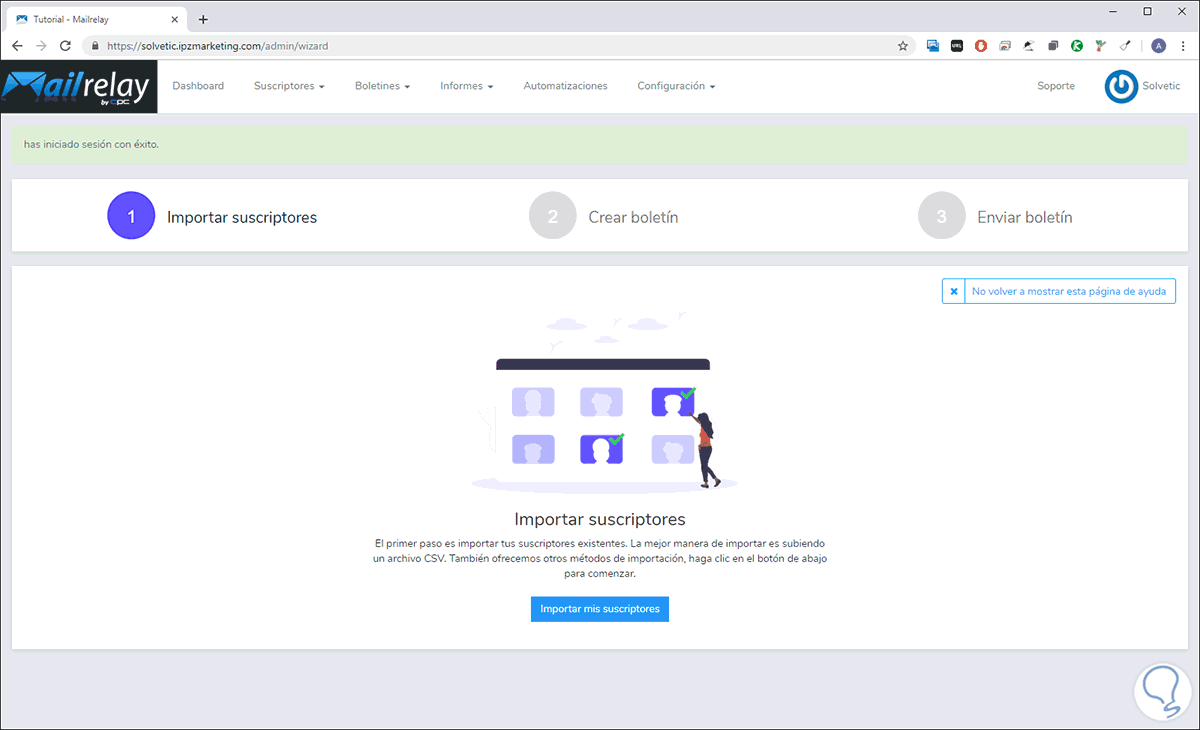Open the blue screens extension icon
1200x730 pixels.
click(933, 46)
